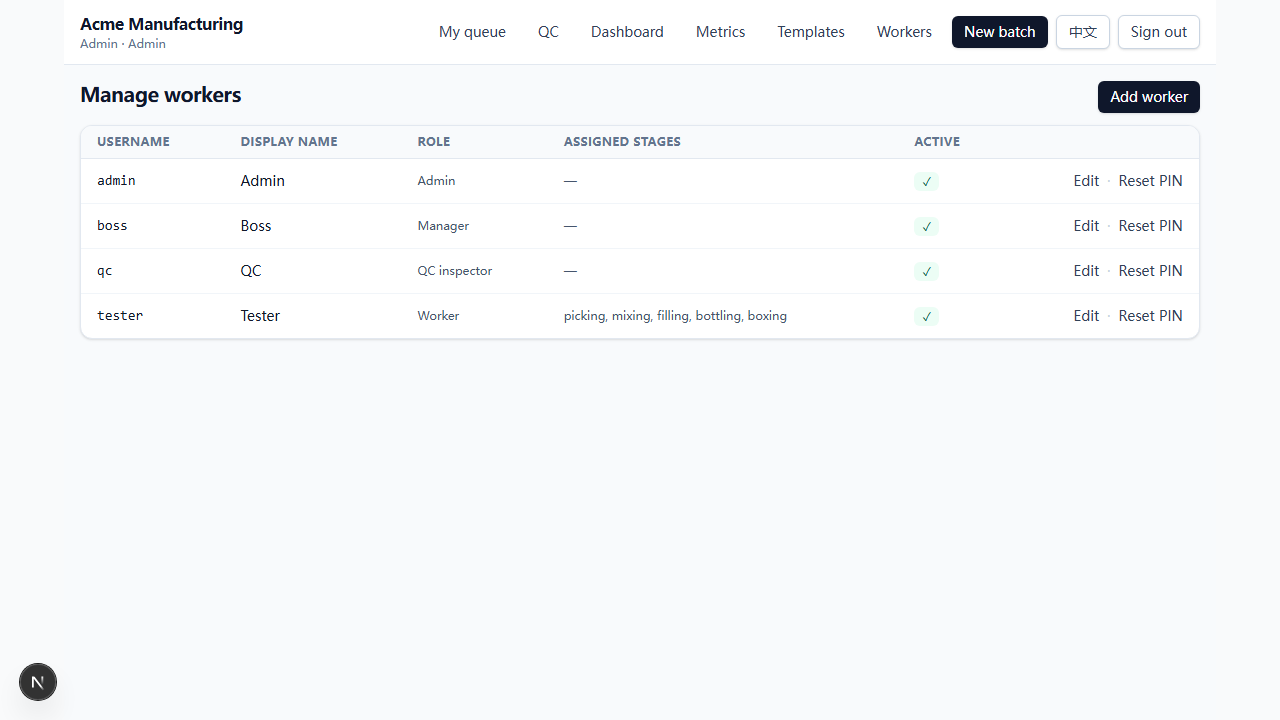Image resolution: width=1280 pixels, height=720 pixels.
Task: Click the active checkmark for boss
Action: tap(926, 227)
